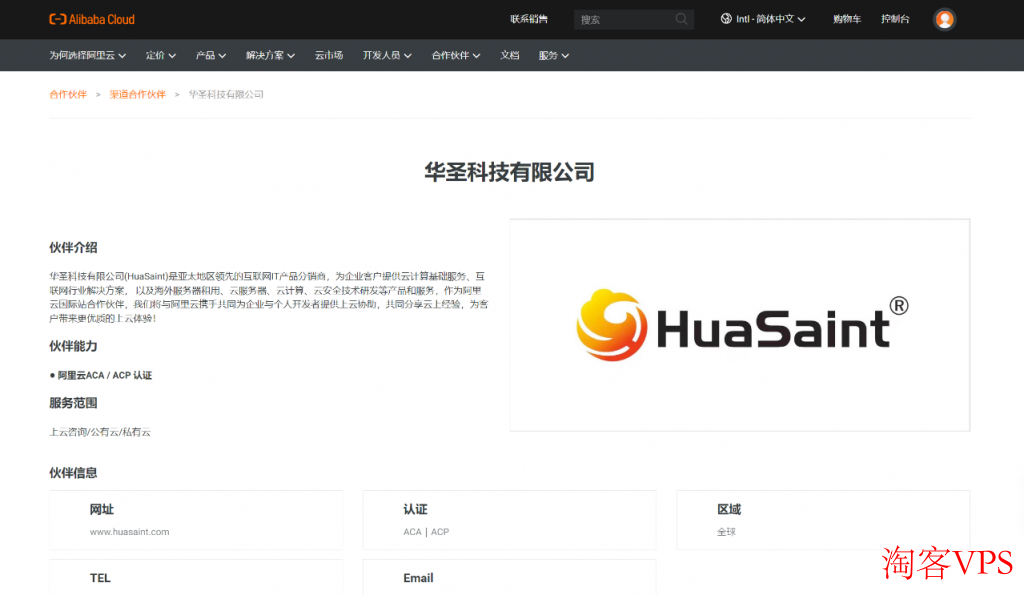1024x595 pixels.
Task: Click the 全球 region value
Action: pyautogui.click(x=726, y=532)
